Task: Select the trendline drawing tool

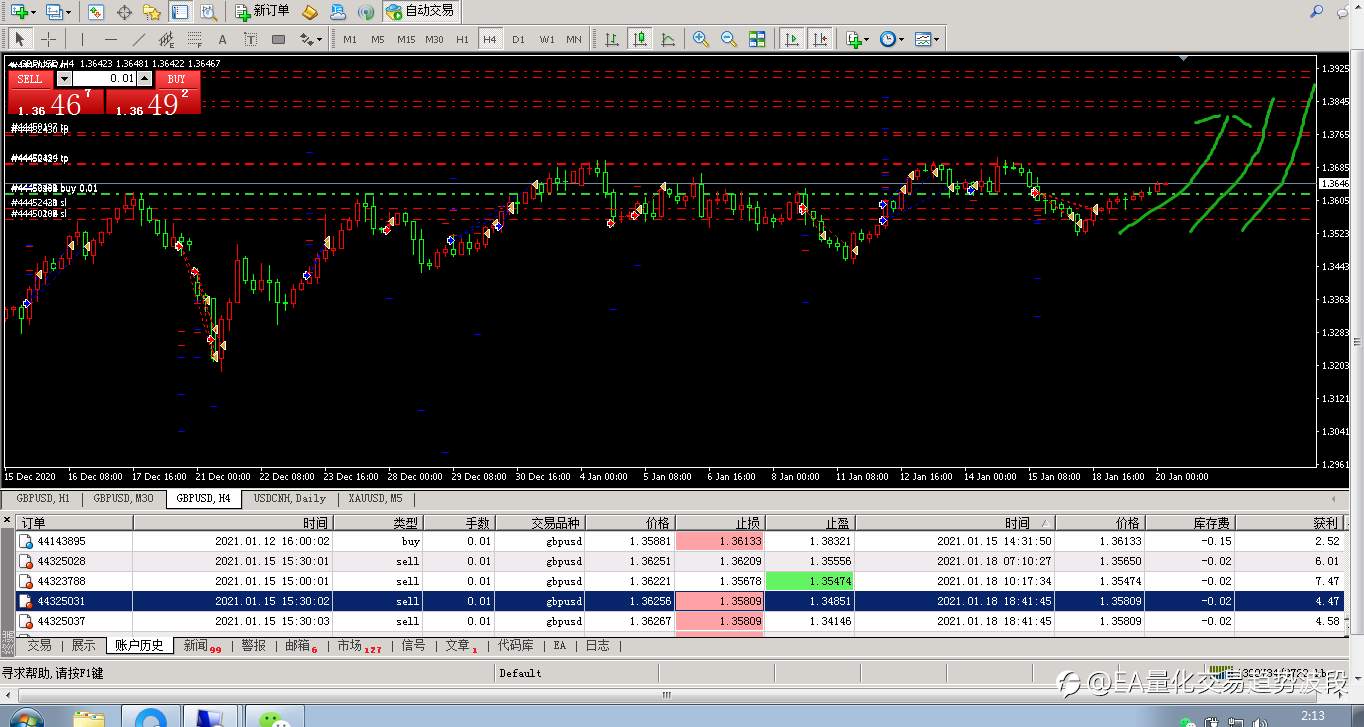Action: [x=138, y=39]
